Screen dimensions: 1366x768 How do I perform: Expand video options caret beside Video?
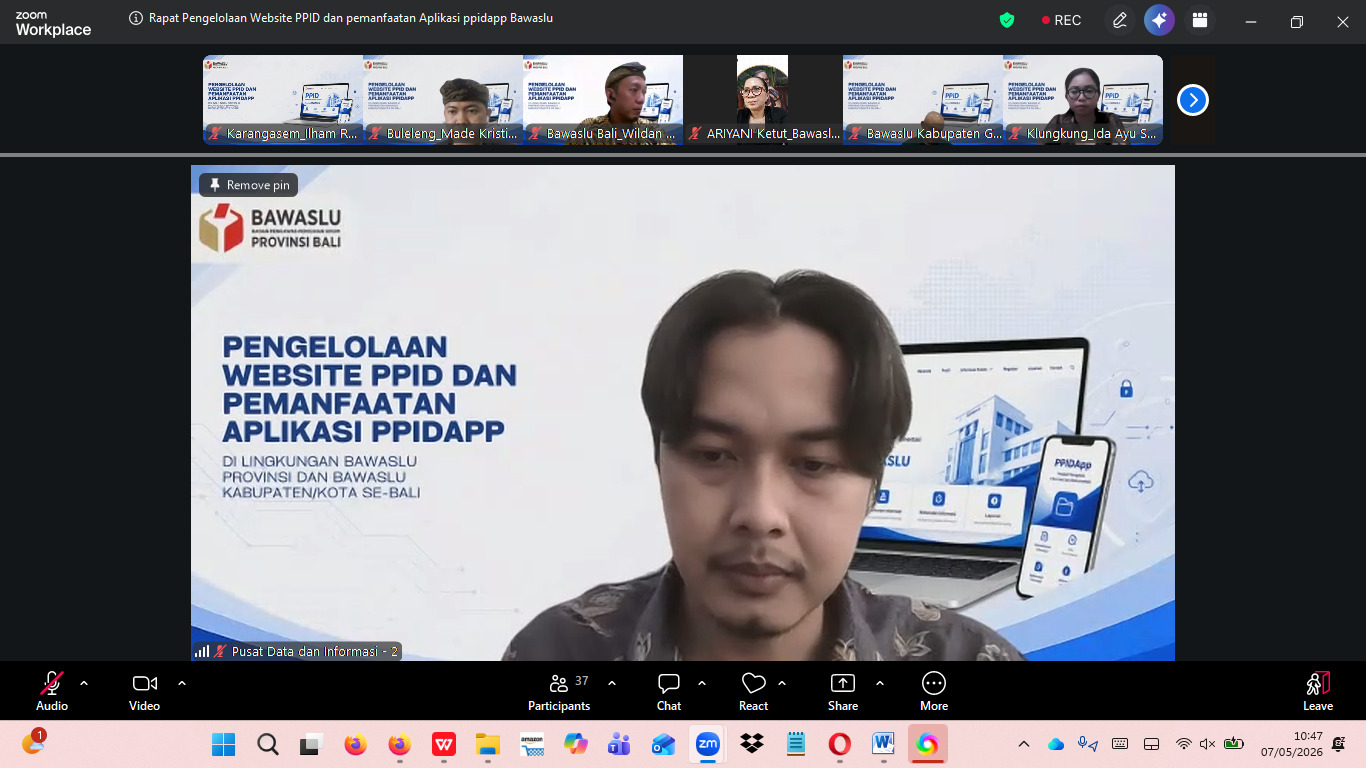point(182,683)
